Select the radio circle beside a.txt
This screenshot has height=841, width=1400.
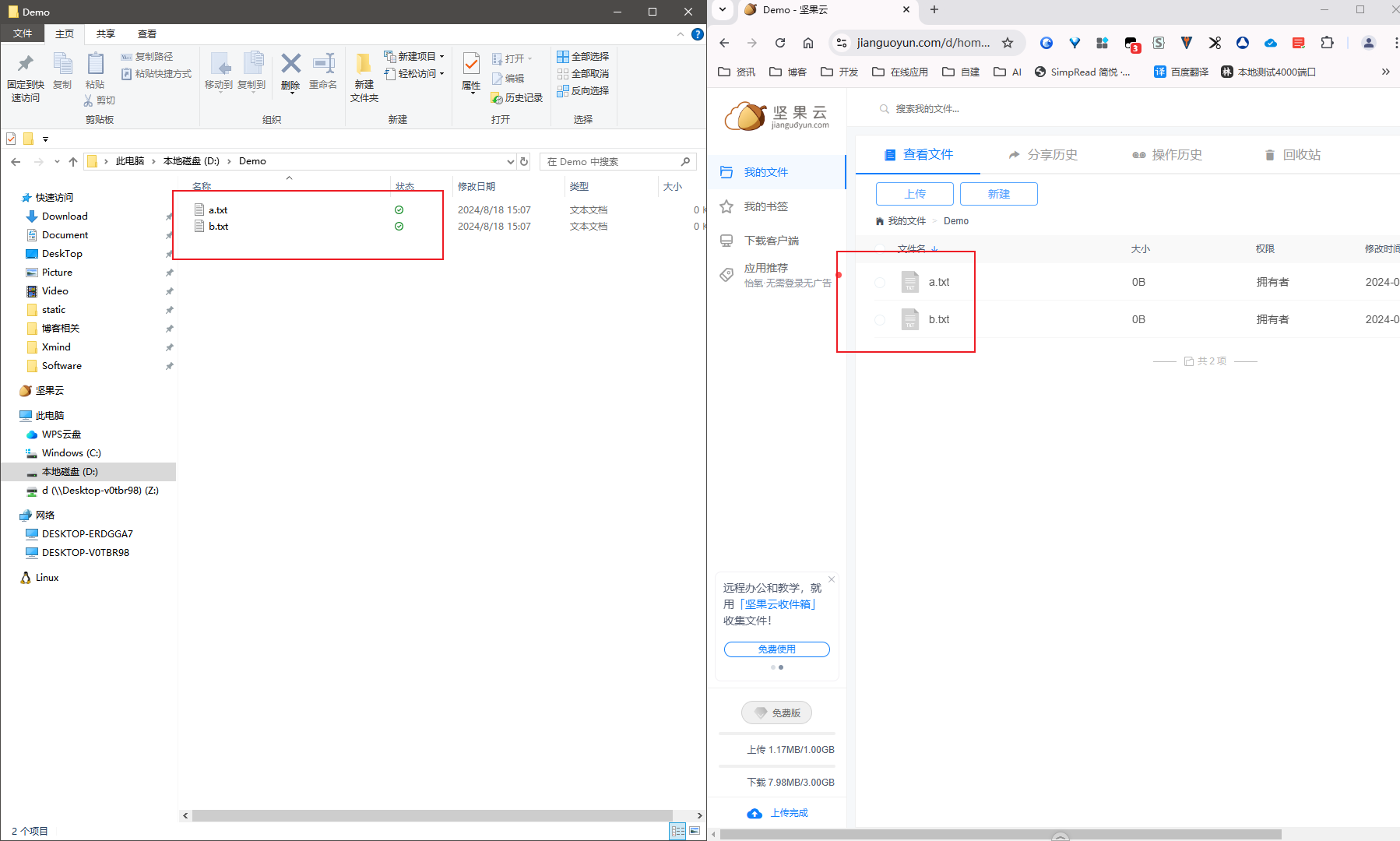[x=880, y=283]
